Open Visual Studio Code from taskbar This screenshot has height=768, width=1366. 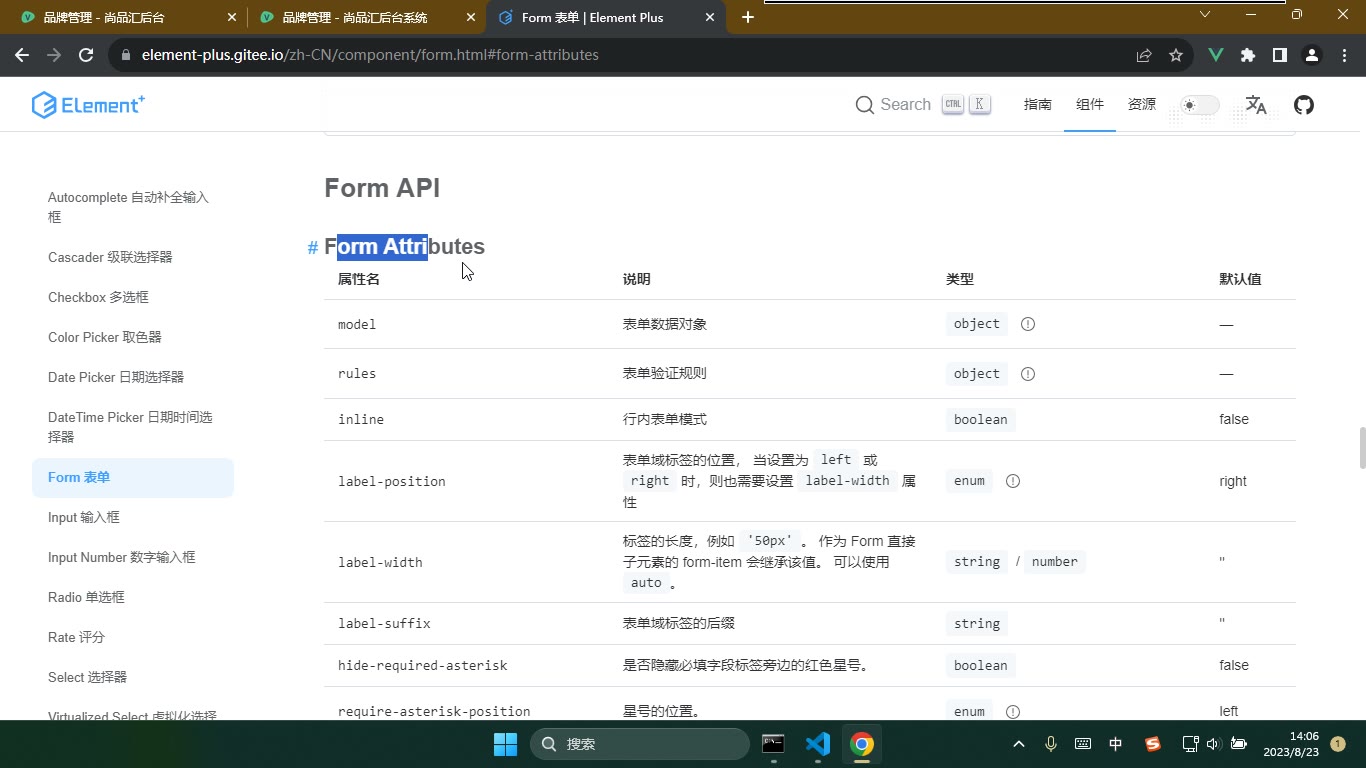pos(818,744)
